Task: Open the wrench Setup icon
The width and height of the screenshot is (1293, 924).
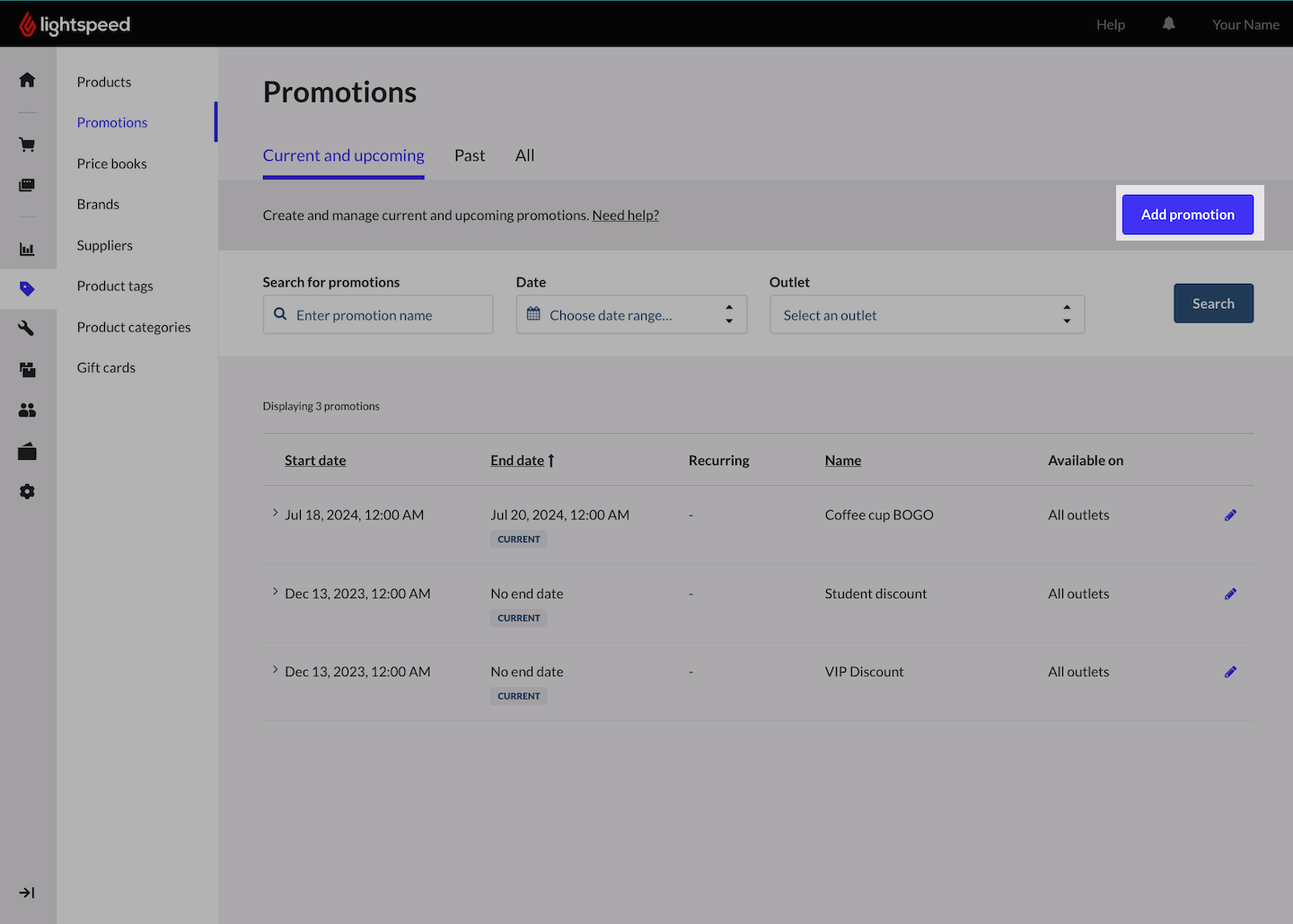Action: pyautogui.click(x=27, y=329)
